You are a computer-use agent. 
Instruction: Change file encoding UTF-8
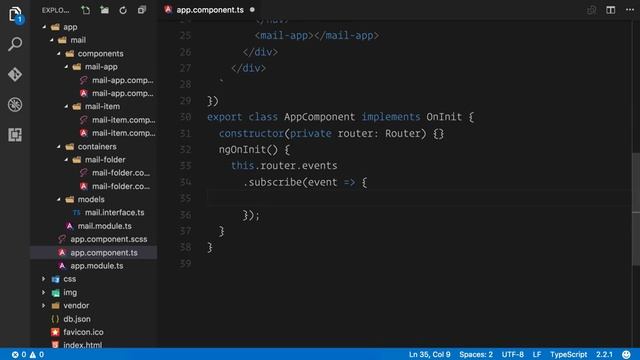pyautogui.click(x=513, y=354)
